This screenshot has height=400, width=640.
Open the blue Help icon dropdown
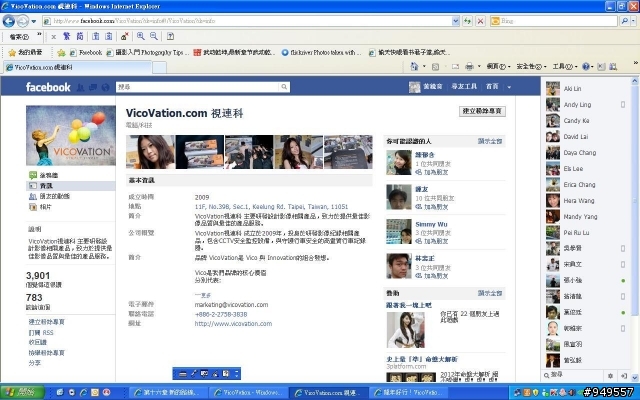pyautogui.click(x=587, y=66)
